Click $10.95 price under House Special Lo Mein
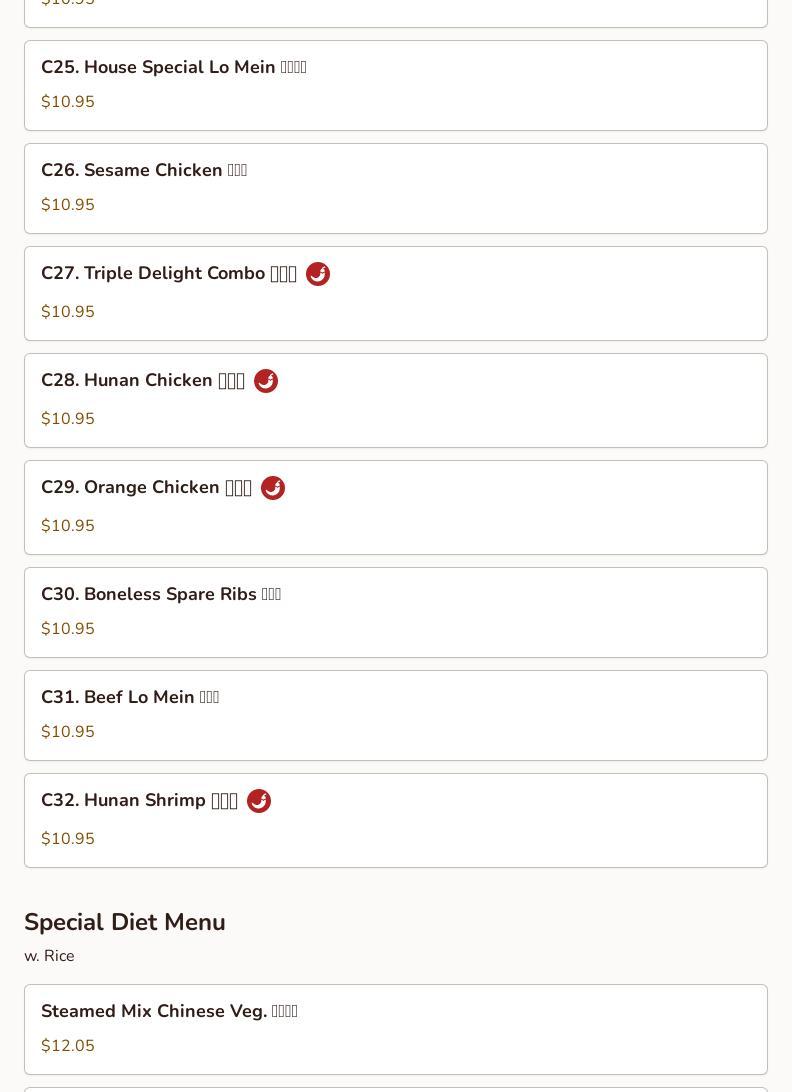This screenshot has height=1092, width=792. click(68, 102)
